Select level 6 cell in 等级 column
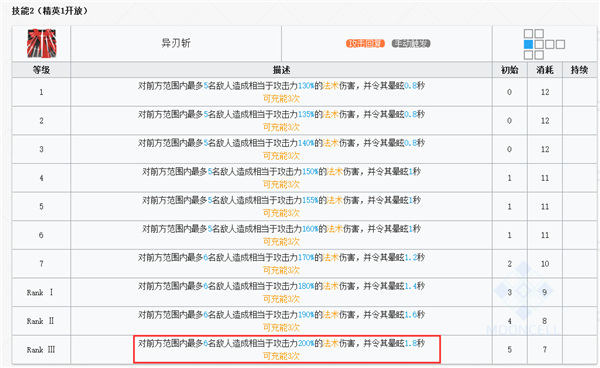600x368 pixels. (x=41, y=235)
